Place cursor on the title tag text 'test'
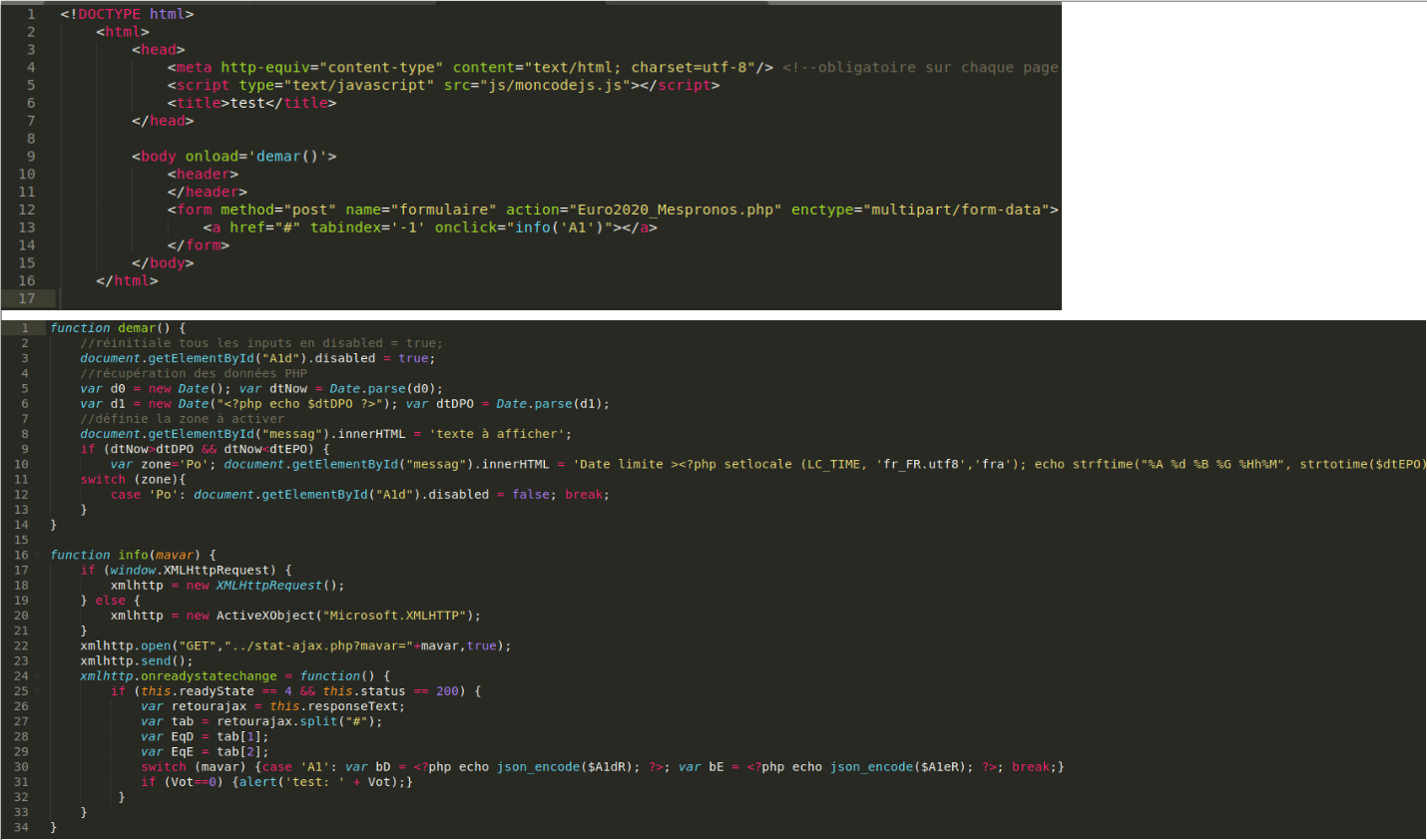This screenshot has width=1427, height=840. click(247, 103)
